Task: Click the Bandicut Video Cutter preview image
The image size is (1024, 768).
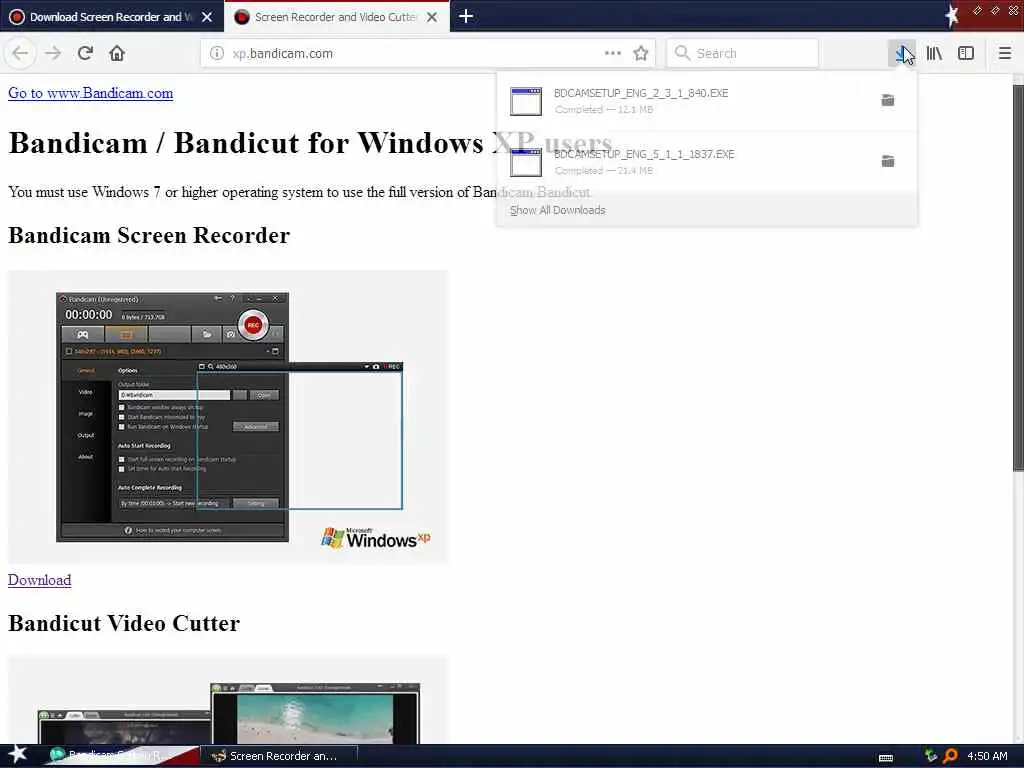Action: pos(228,700)
